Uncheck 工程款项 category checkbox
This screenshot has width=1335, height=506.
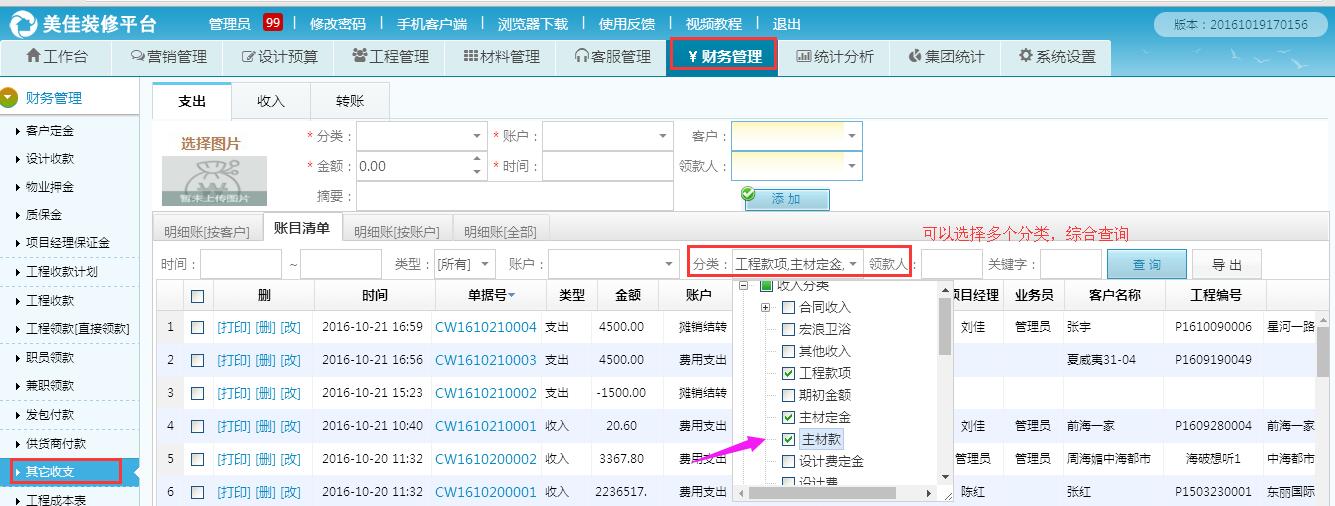[x=789, y=373]
